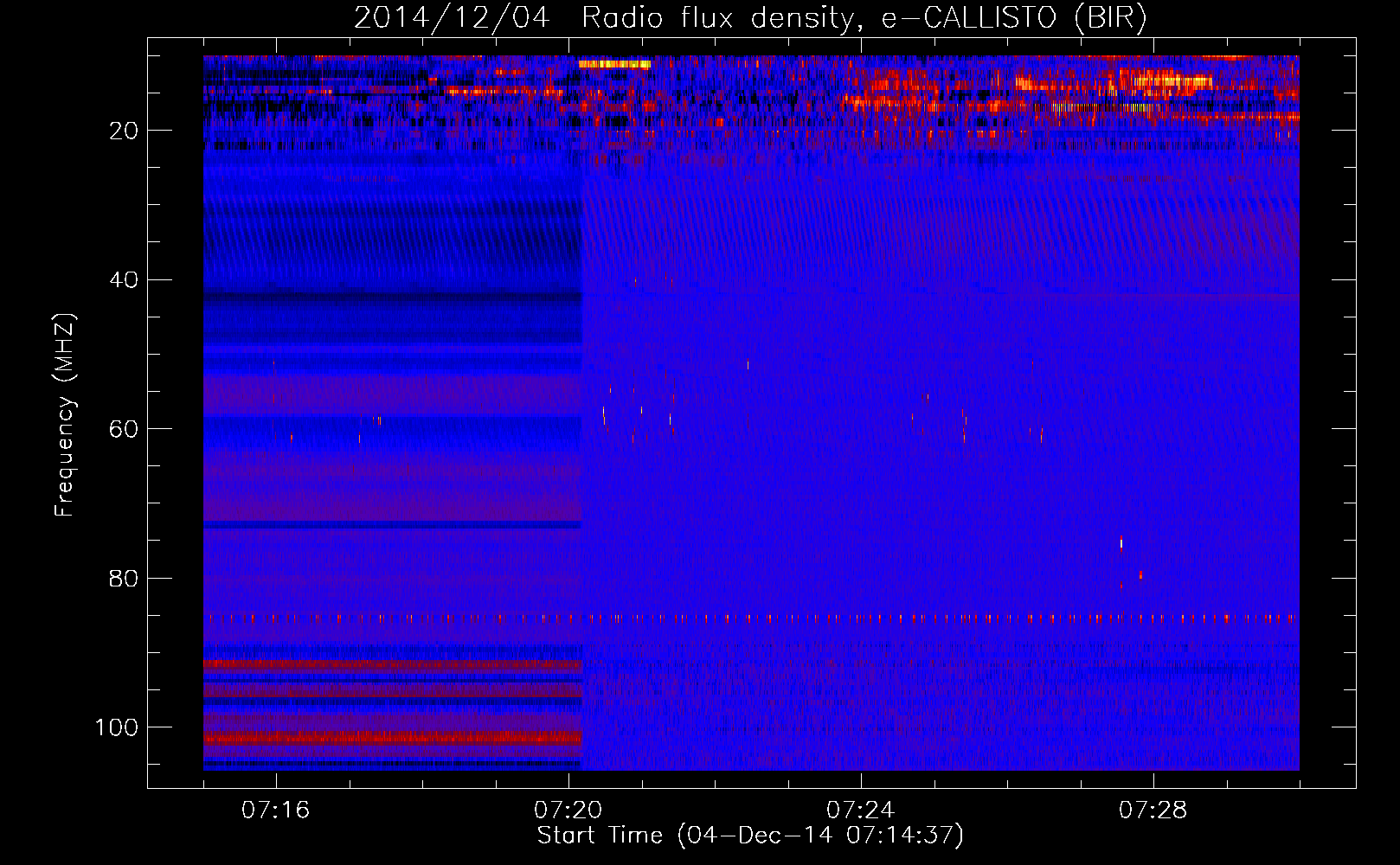The height and width of the screenshot is (865, 1400).
Task: Click the 'Start Time (04-Dec-14 07:14:37)' axis label
Action: click(750, 836)
